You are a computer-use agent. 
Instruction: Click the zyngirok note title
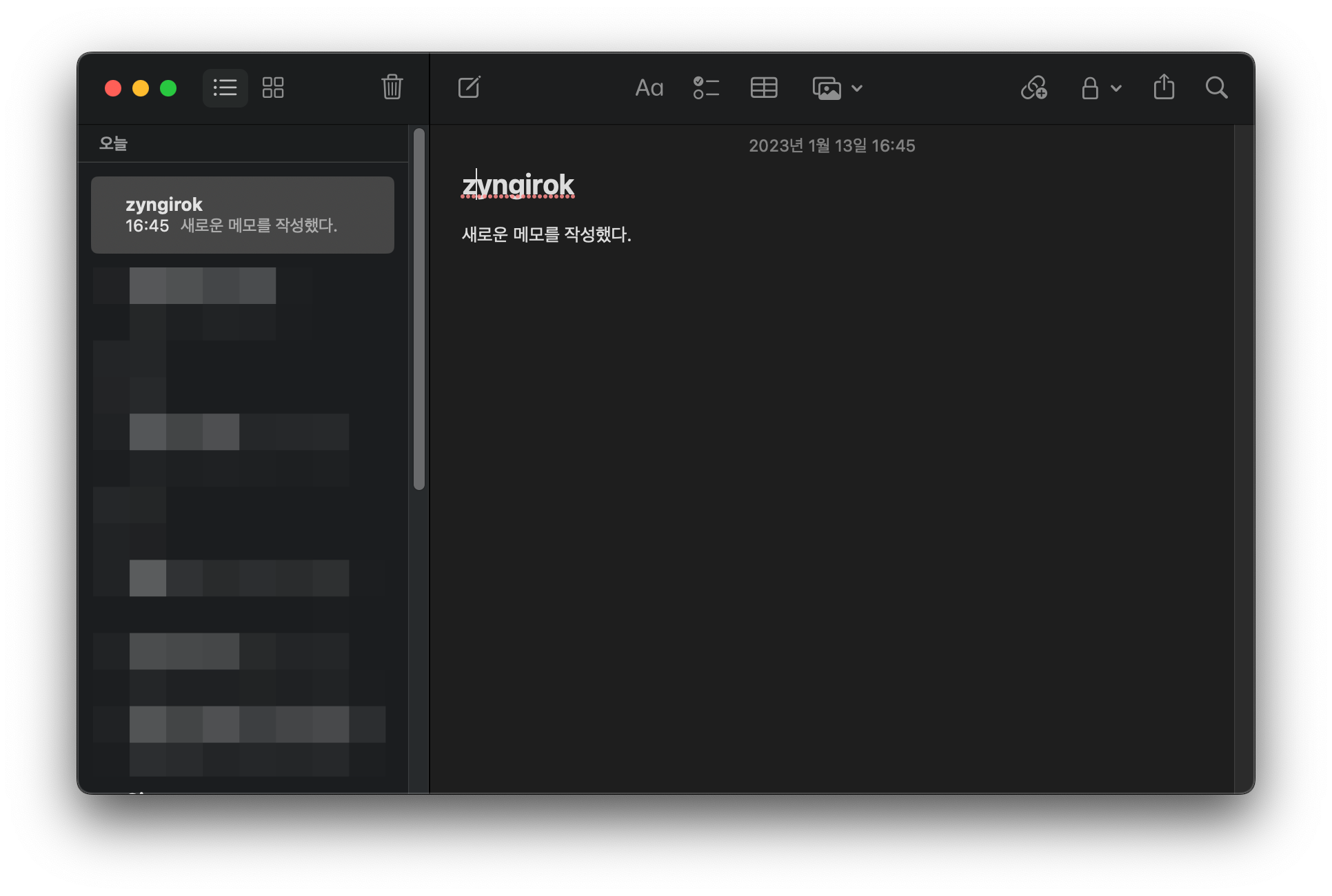coord(518,185)
